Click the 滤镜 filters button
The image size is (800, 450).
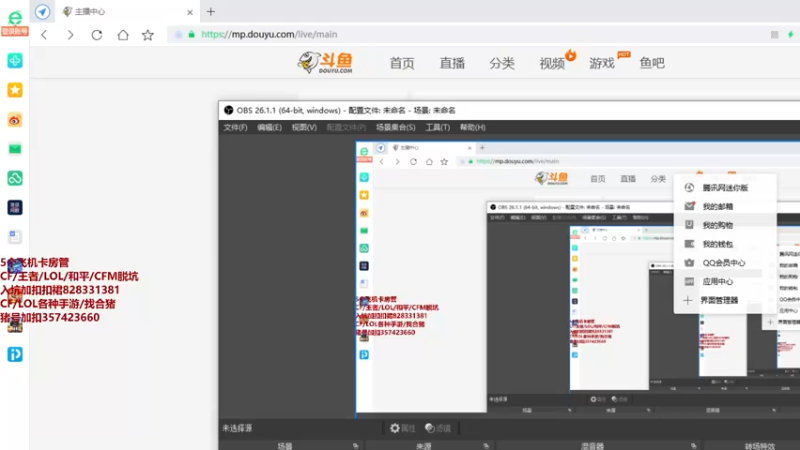tap(438, 428)
